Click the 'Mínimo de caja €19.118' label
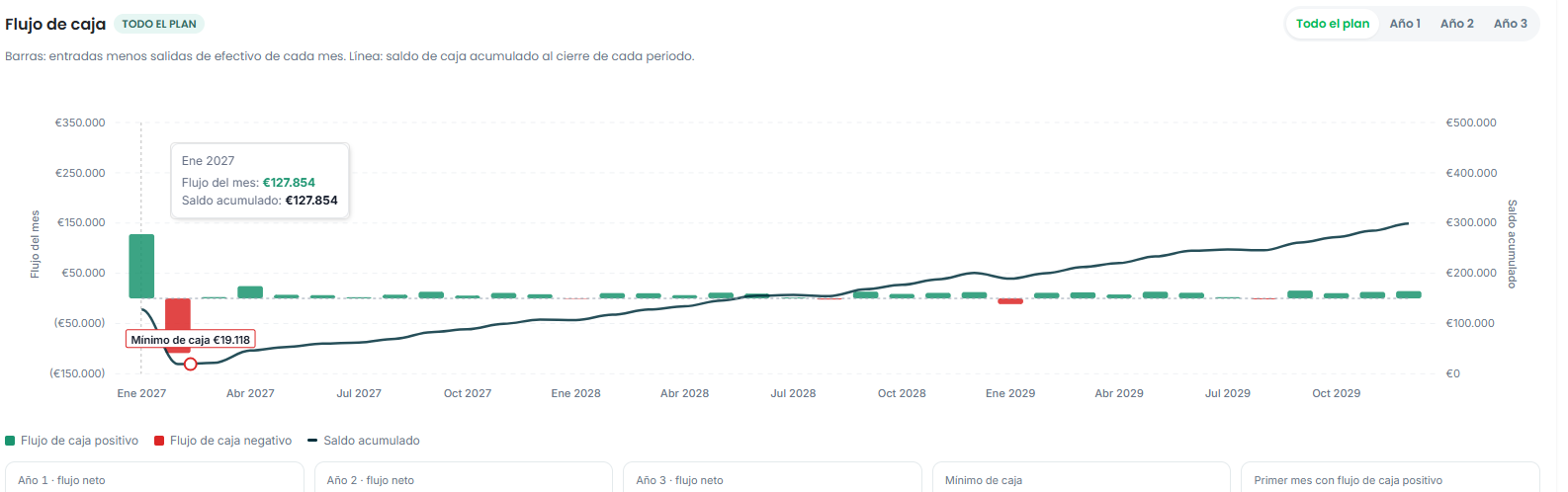 191,339
